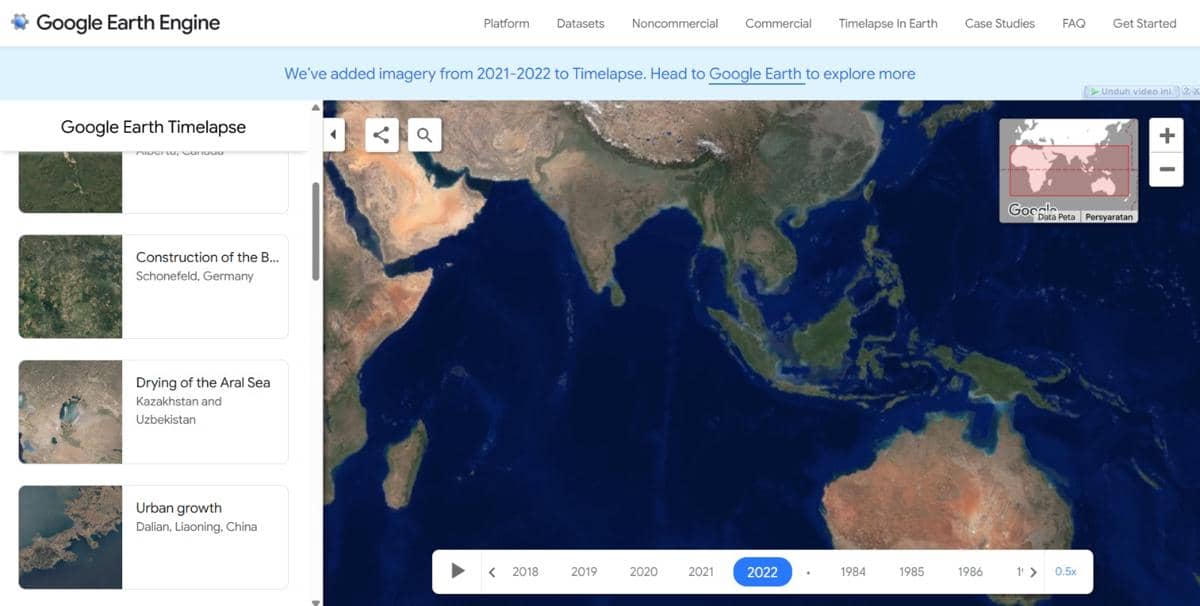This screenshot has width=1200, height=606.
Task: Open the share options icon
Action: (381, 135)
